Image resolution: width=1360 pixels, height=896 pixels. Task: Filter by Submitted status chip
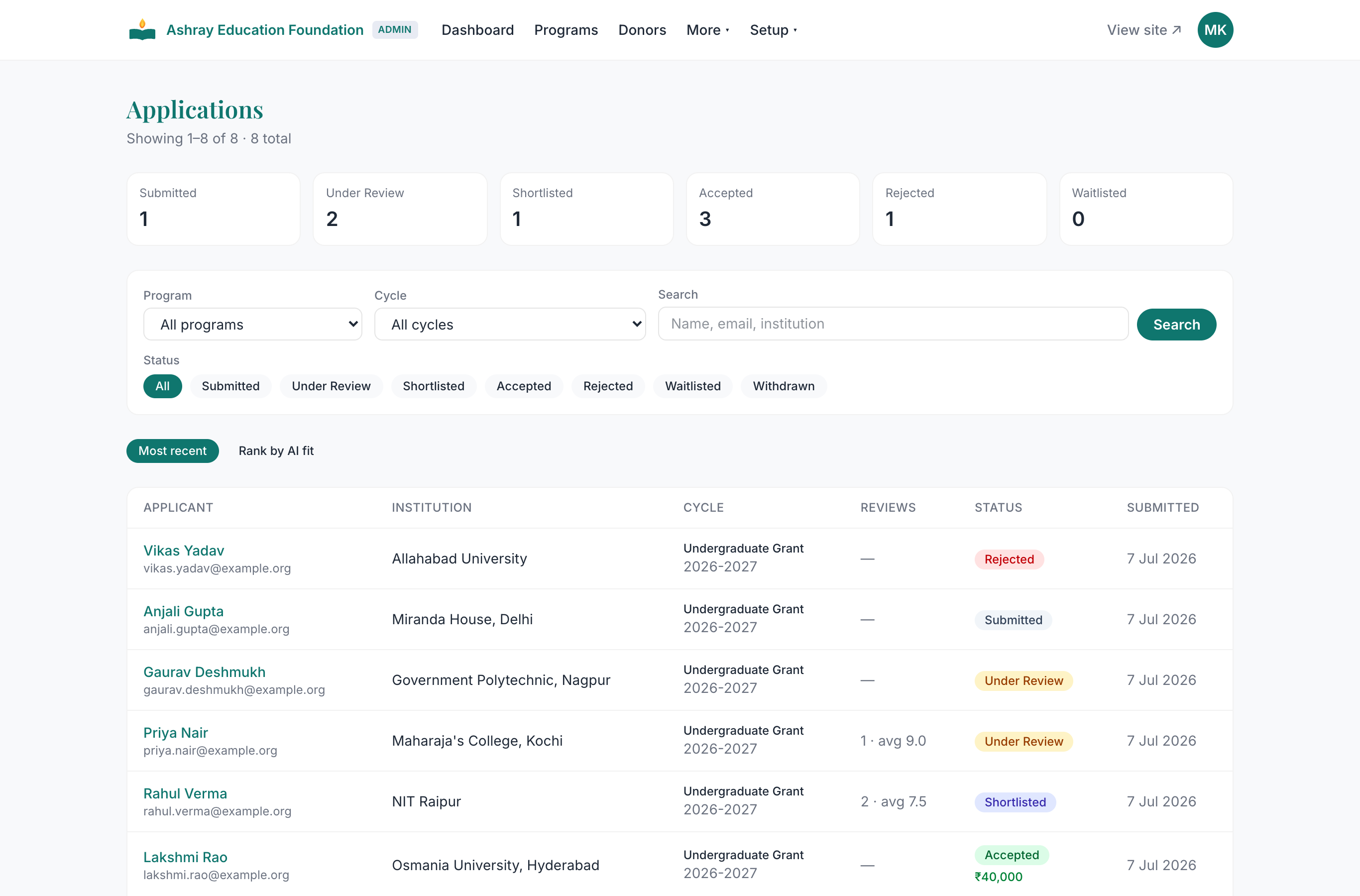click(x=230, y=386)
